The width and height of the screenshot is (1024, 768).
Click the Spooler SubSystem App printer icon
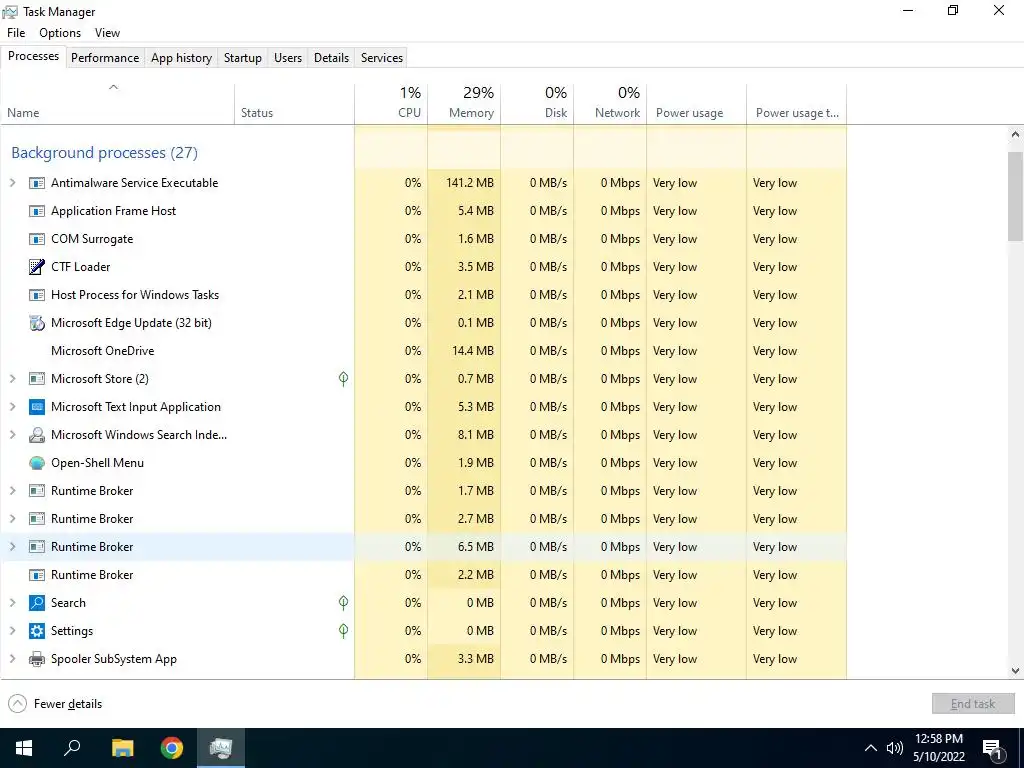(37, 659)
